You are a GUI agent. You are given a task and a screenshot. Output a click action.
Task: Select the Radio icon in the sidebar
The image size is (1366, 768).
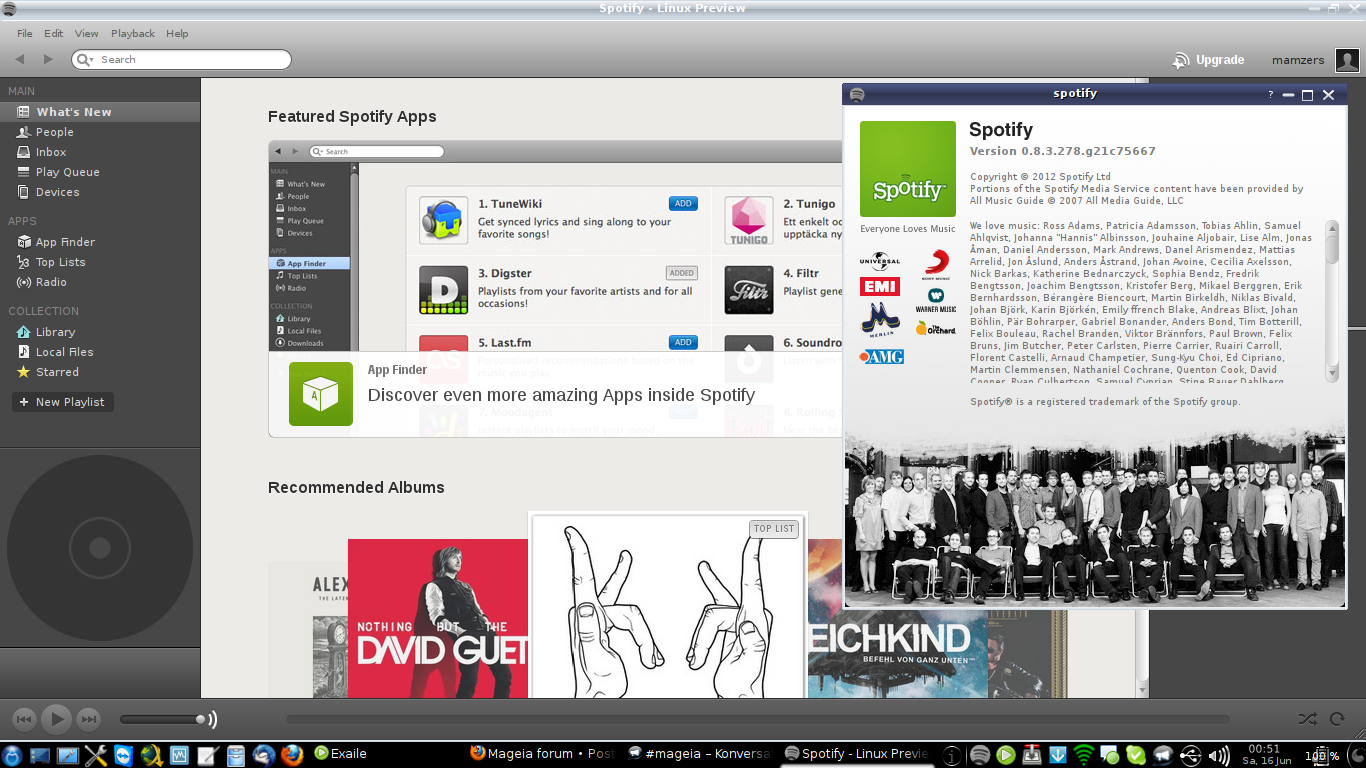tap(24, 282)
